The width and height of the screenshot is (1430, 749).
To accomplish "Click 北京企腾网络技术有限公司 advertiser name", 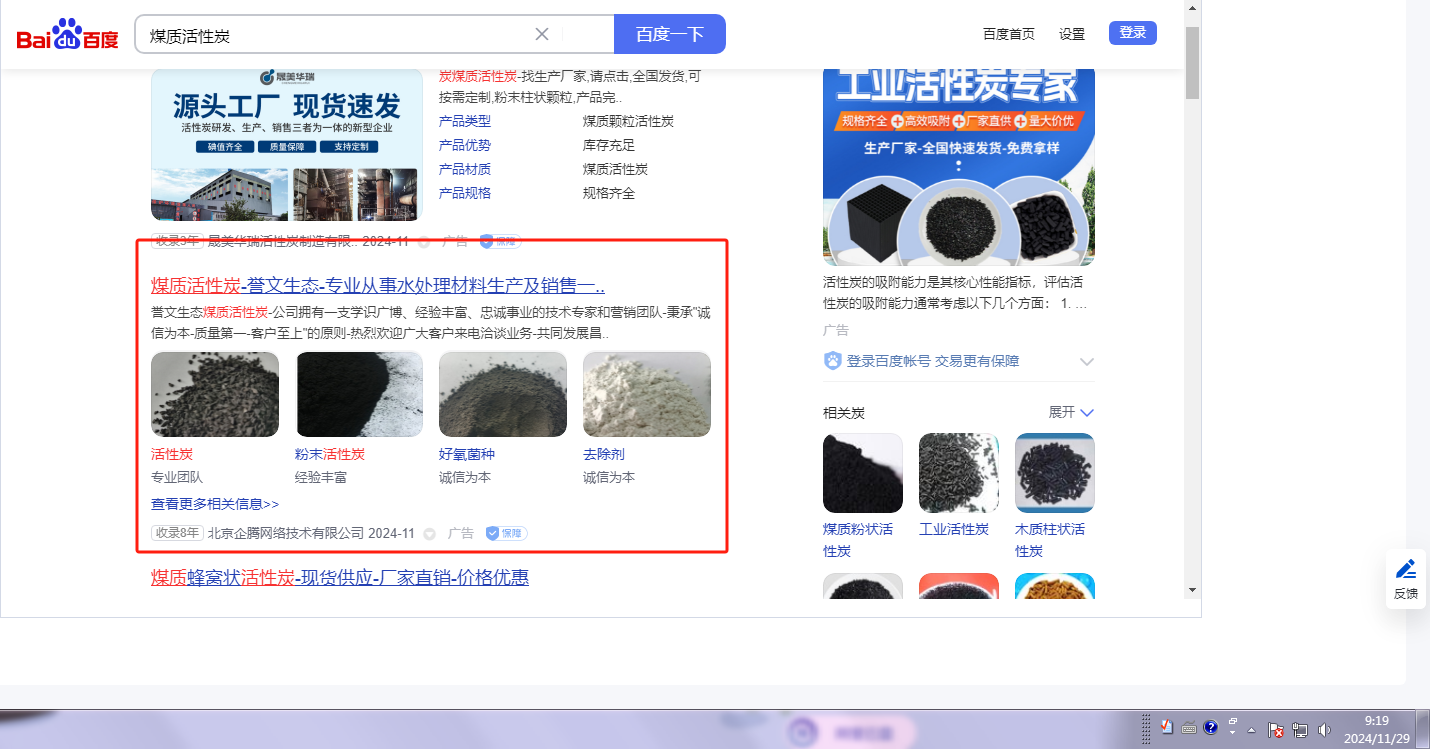I will point(286,533).
